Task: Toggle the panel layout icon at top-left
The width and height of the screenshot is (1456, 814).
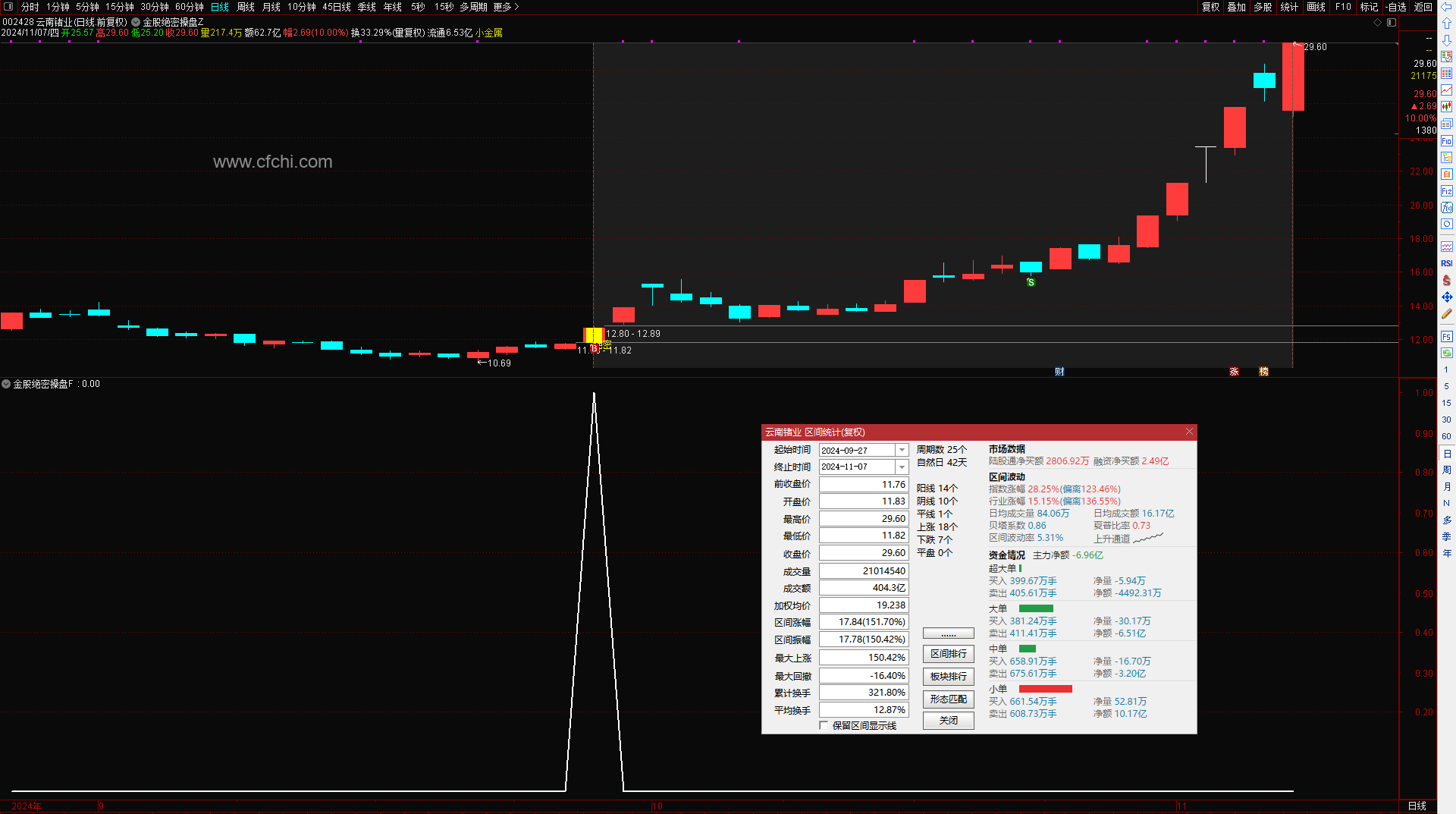Action: (8, 6)
